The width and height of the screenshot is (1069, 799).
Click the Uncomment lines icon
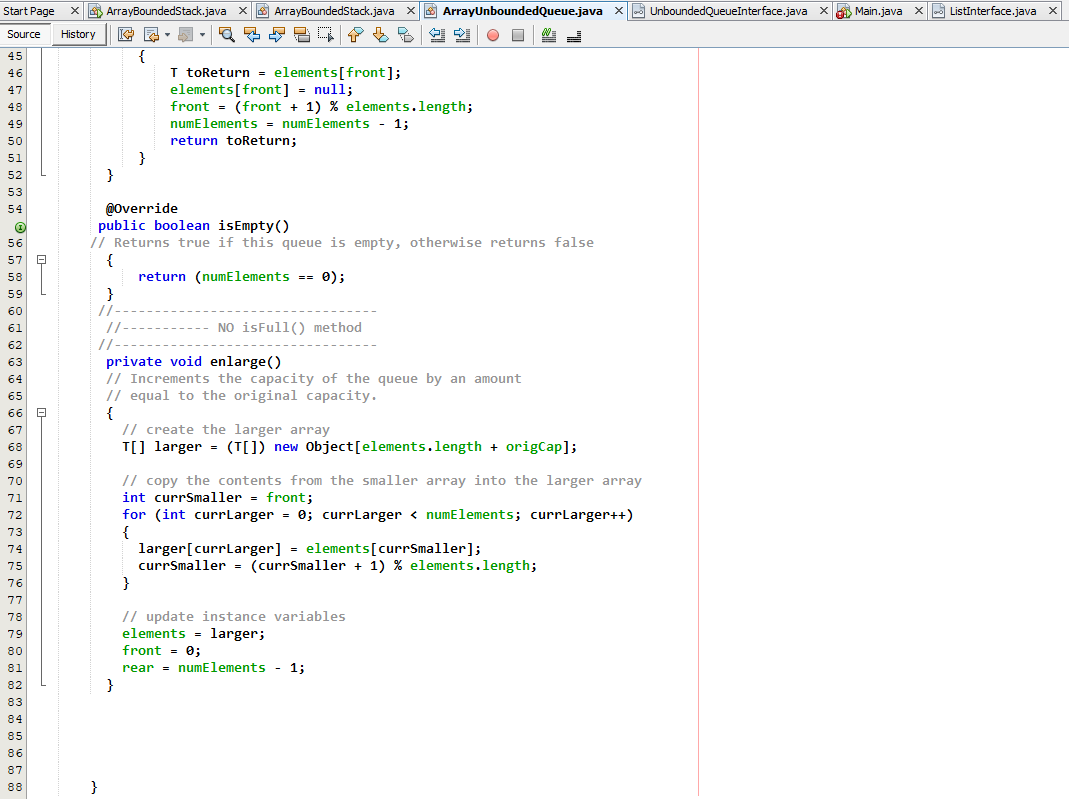[x=574, y=35]
